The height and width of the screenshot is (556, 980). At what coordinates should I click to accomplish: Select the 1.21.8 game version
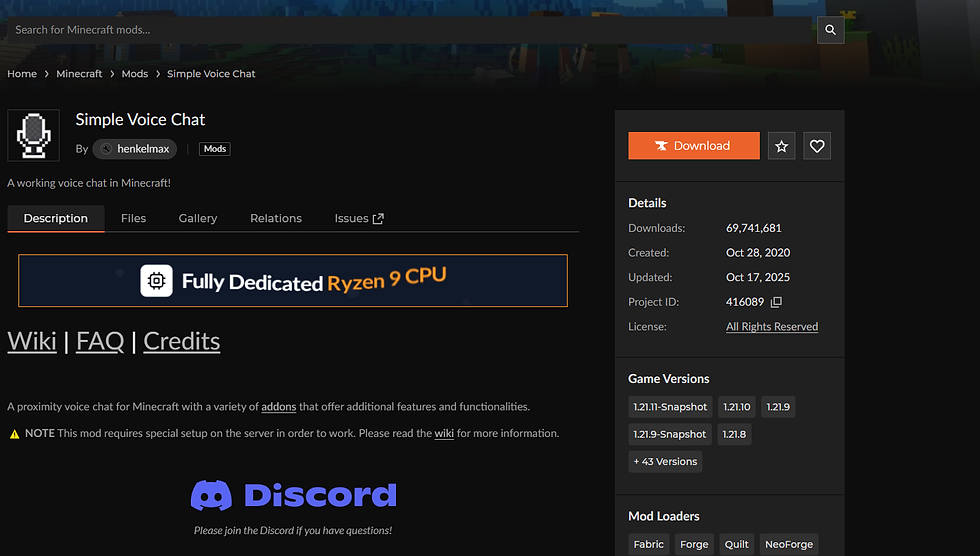[734, 434]
